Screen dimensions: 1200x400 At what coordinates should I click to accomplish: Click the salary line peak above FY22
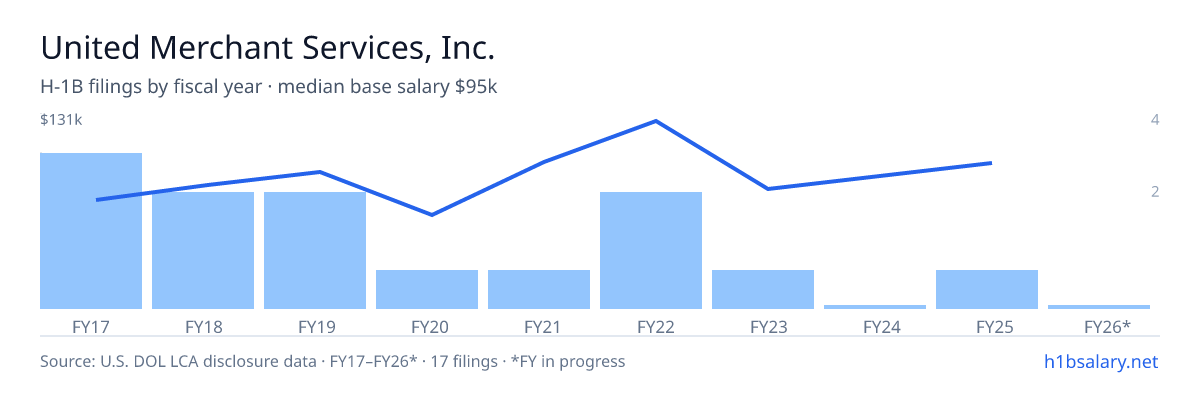coord(655,121)
